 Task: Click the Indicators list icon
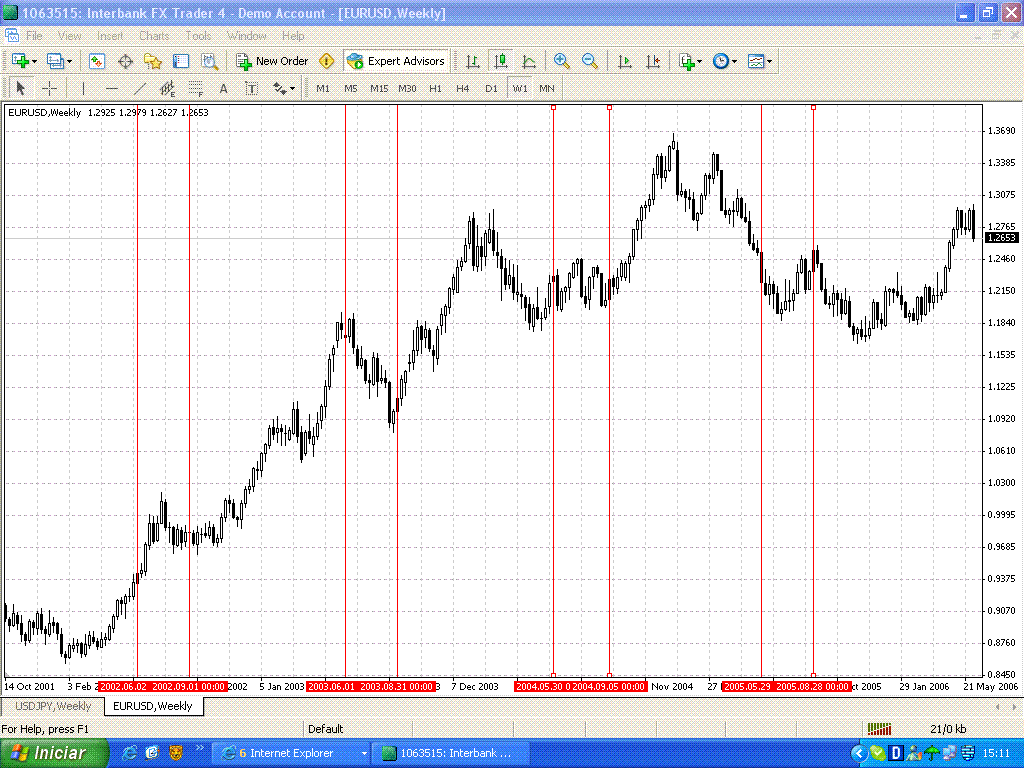[x=686, y=61]
